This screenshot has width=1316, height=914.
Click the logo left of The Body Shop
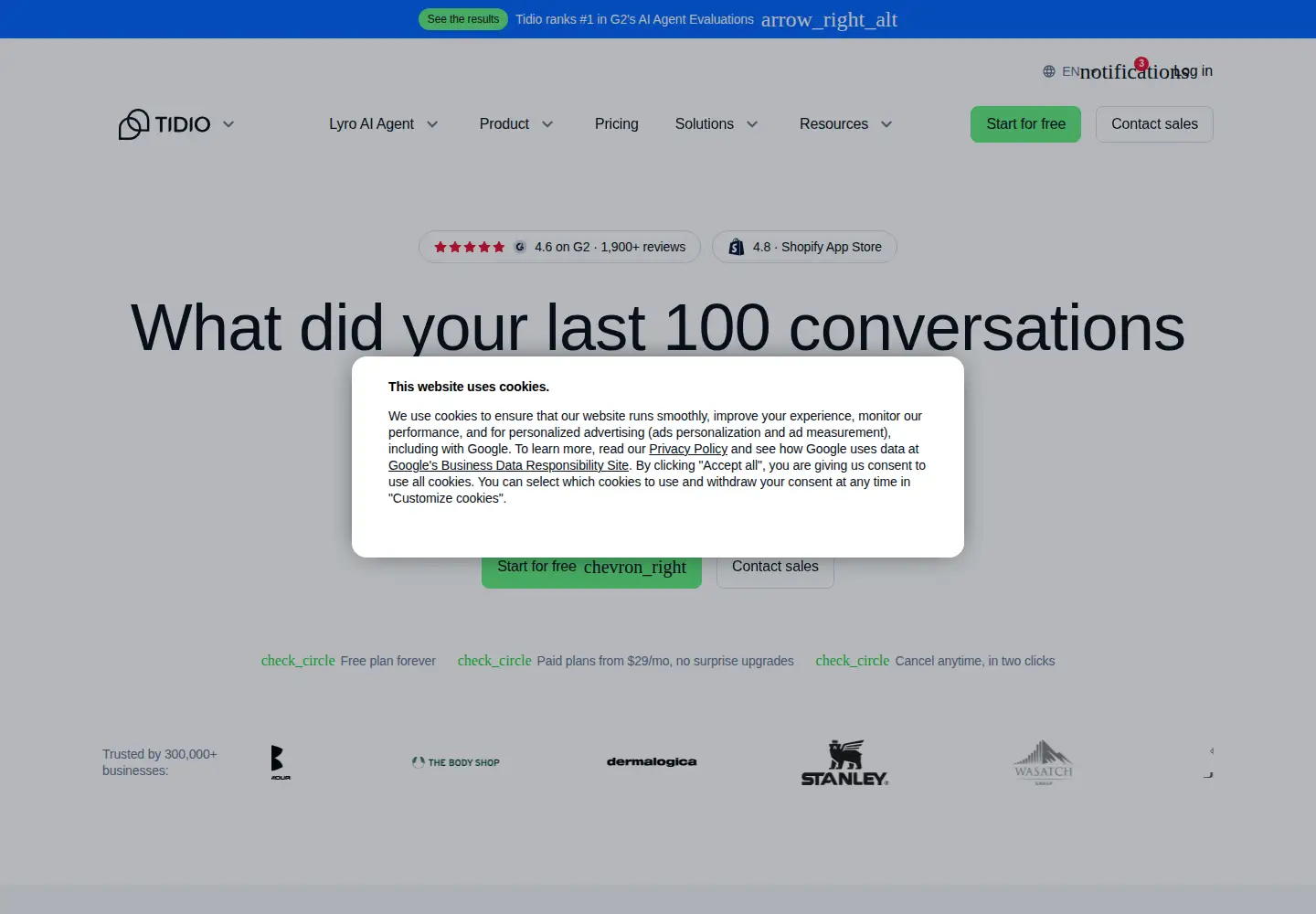pos(281,762)
